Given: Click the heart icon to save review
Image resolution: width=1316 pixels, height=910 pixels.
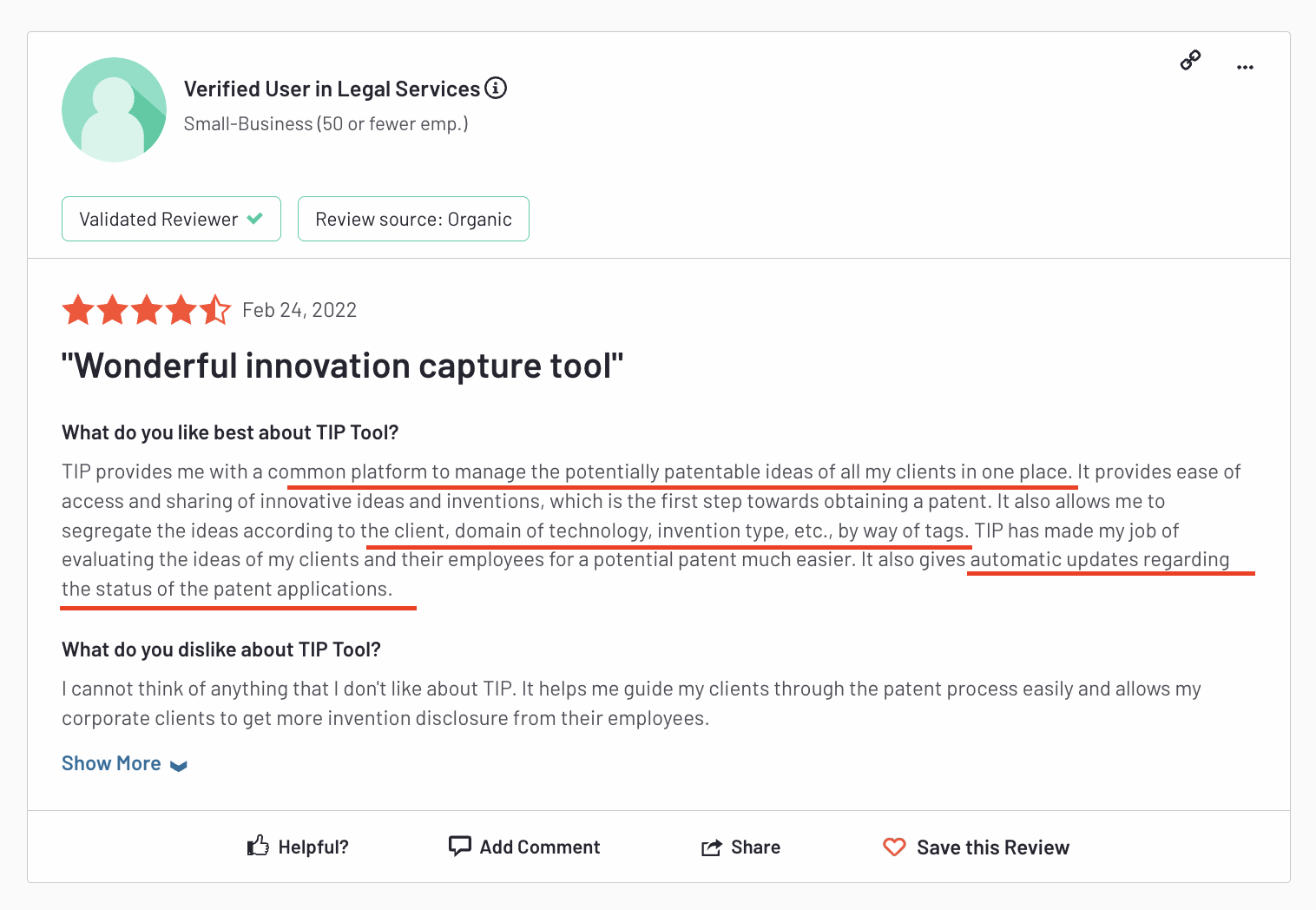Looking at the screenshot, I should click(894, 847).
